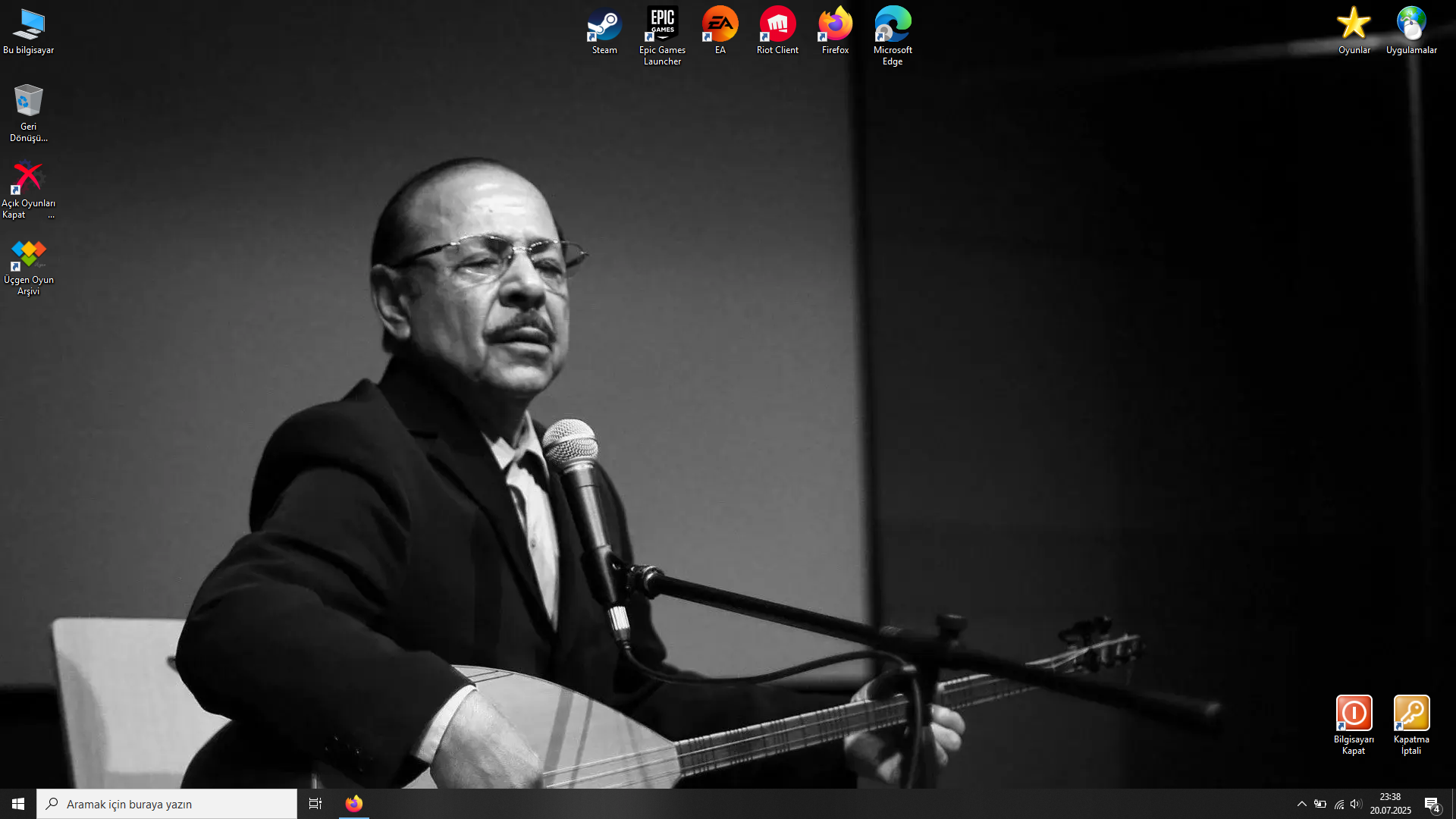1456x819 pixels.
Task: Select the Steam desktop shortcut
Action: [604, 31]
